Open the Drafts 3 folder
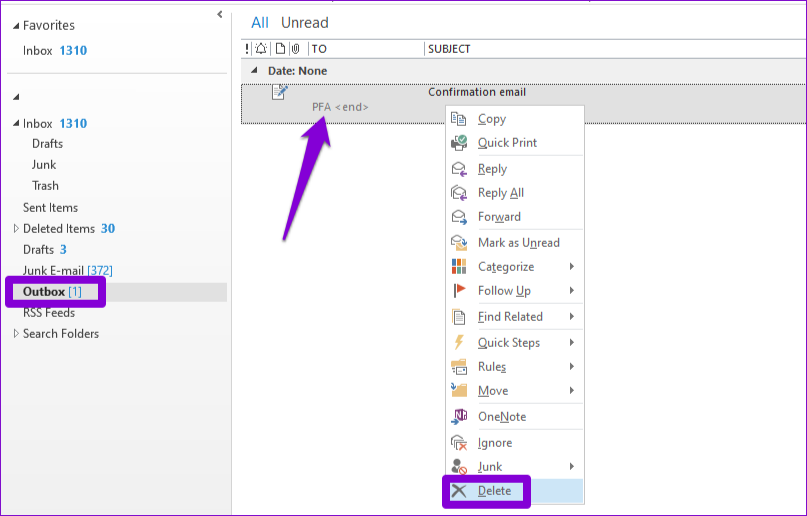The height and width of the screenshot is (516, 807). coord(45,250)
